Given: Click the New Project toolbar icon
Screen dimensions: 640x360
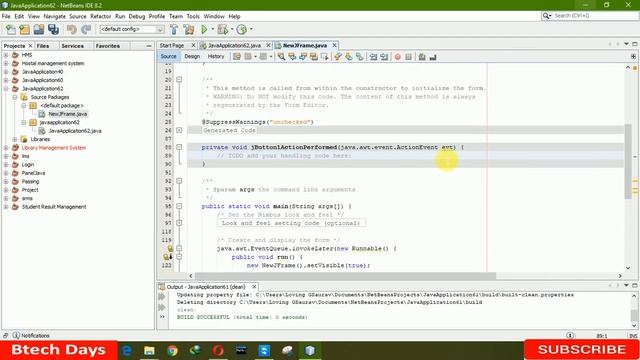Looking at the screenshot, I should tap(24, 29).
